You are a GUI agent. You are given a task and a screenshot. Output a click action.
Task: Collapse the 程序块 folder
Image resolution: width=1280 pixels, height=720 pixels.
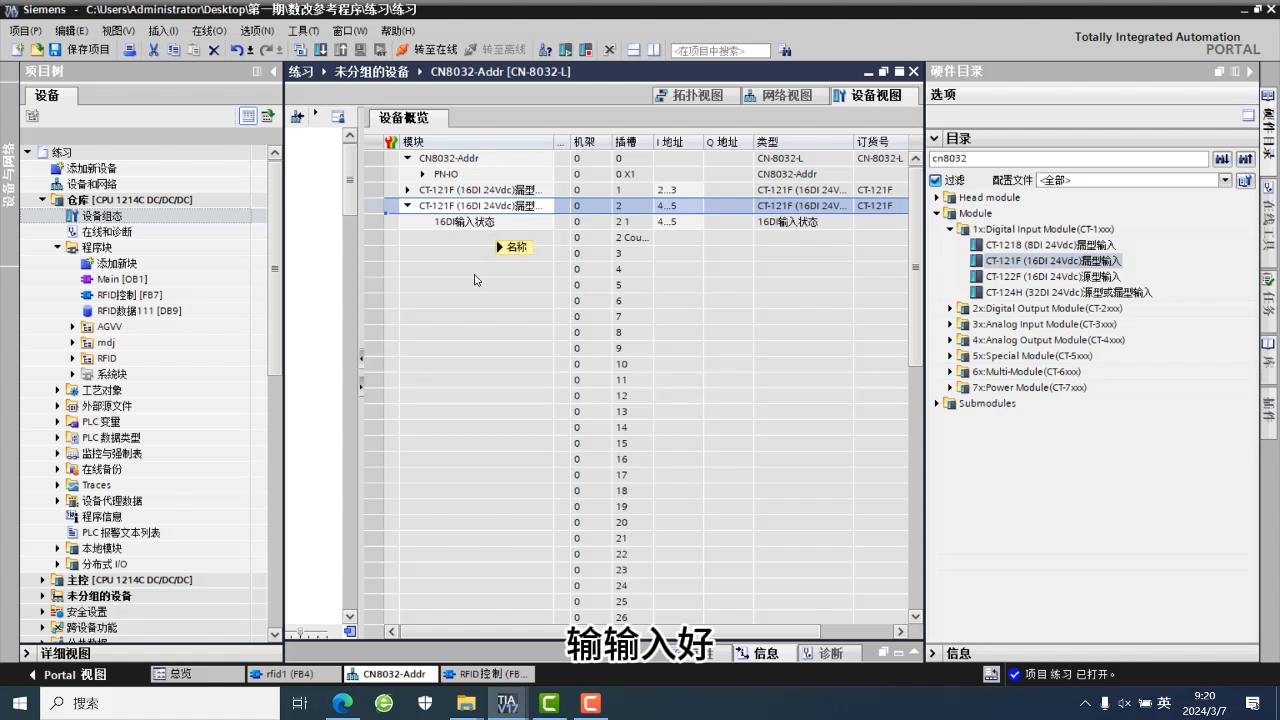[58, 247]
